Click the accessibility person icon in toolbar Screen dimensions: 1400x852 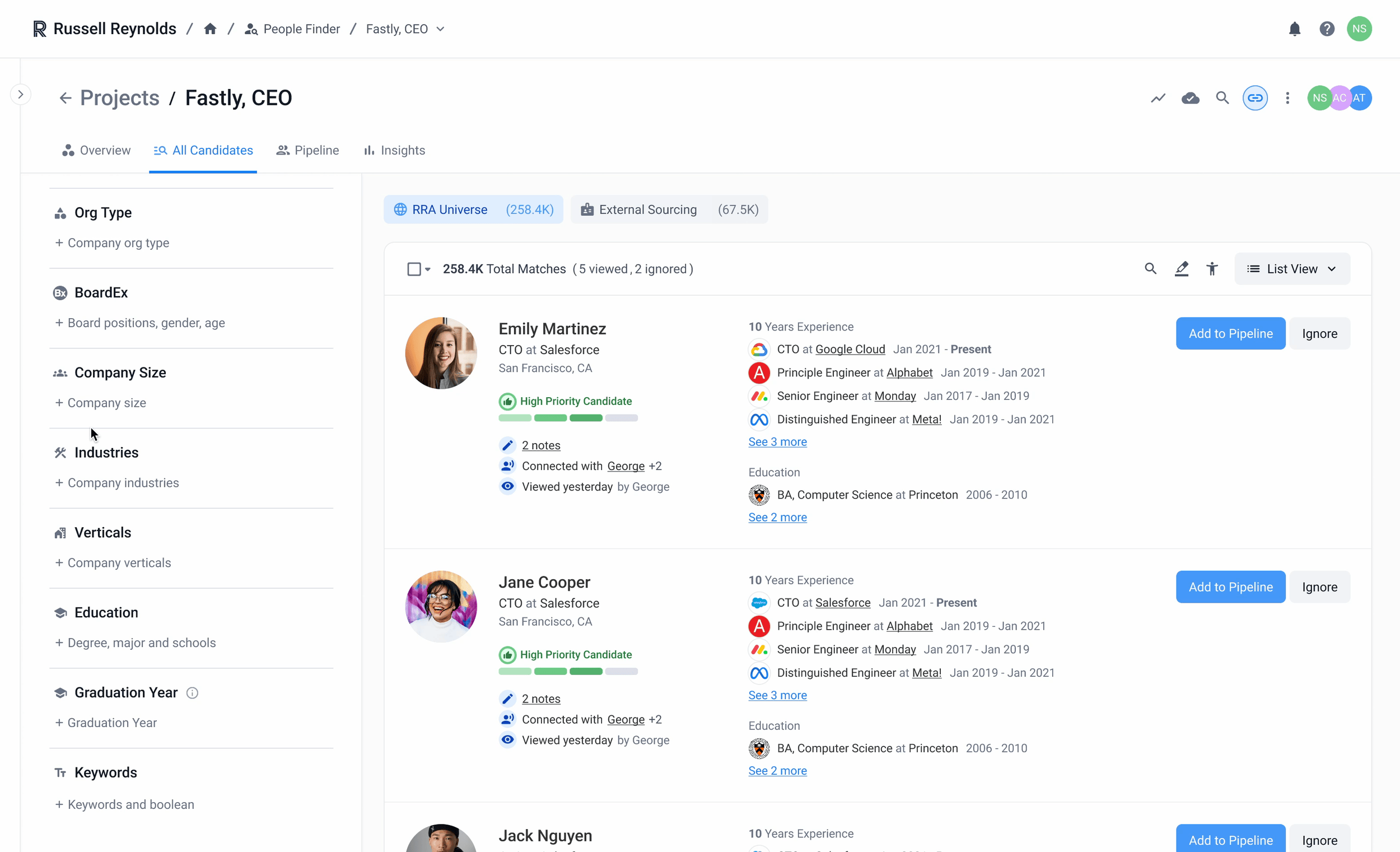(x=1212, y=268)
